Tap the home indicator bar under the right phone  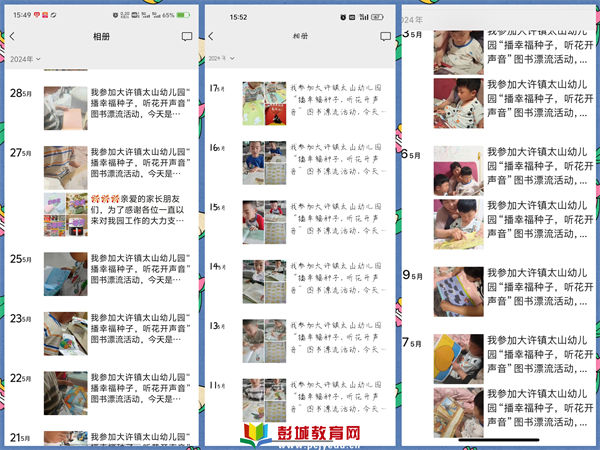click(x=499, y=440)
